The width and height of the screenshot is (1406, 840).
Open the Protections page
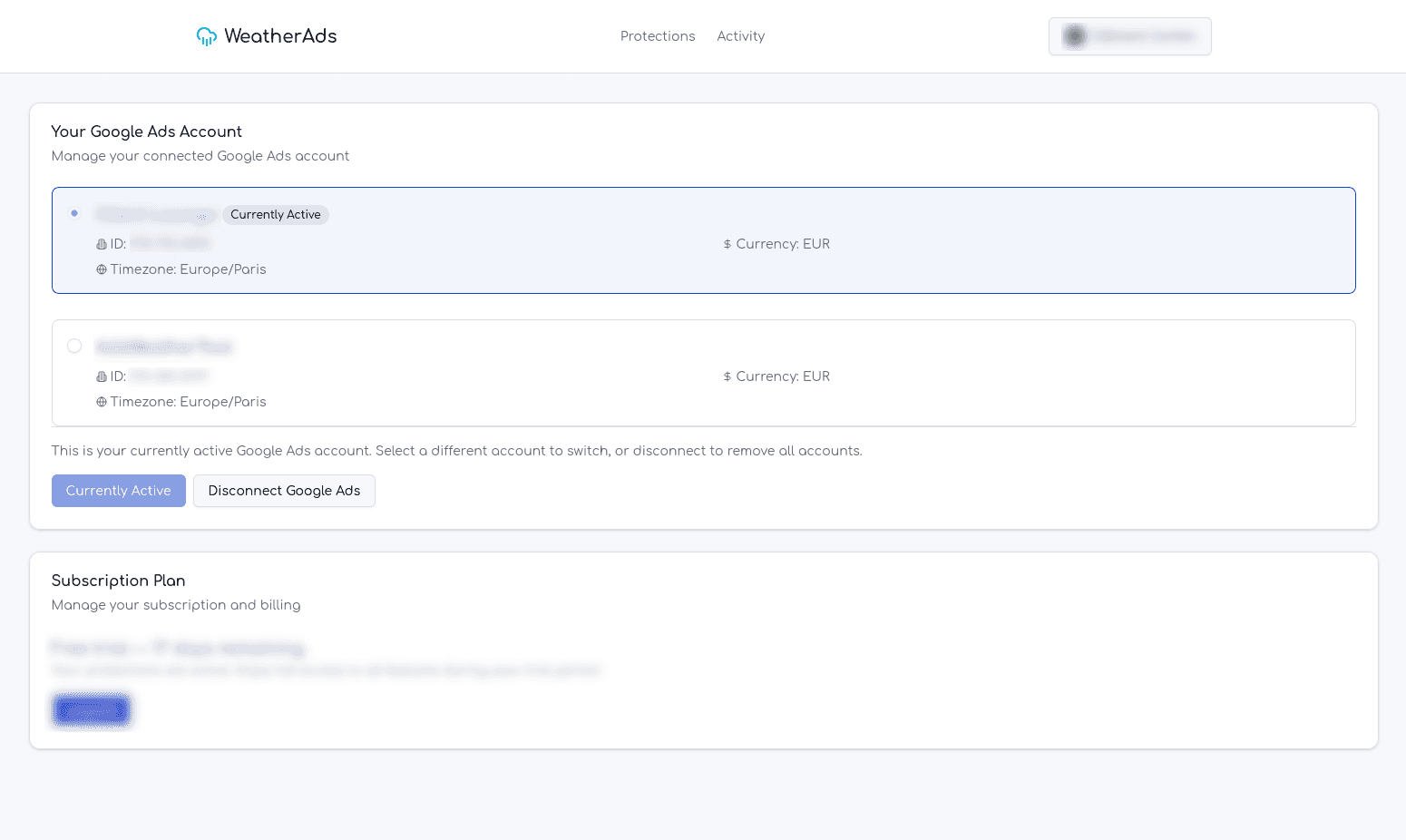[x=658, y=35]
